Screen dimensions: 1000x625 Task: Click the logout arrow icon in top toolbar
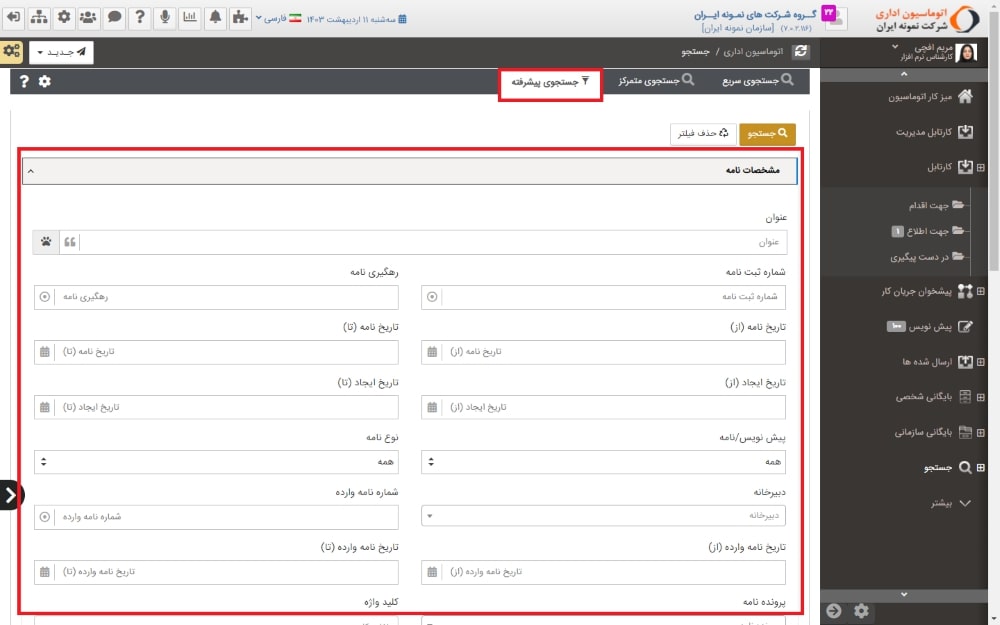(x=13, y=17)
